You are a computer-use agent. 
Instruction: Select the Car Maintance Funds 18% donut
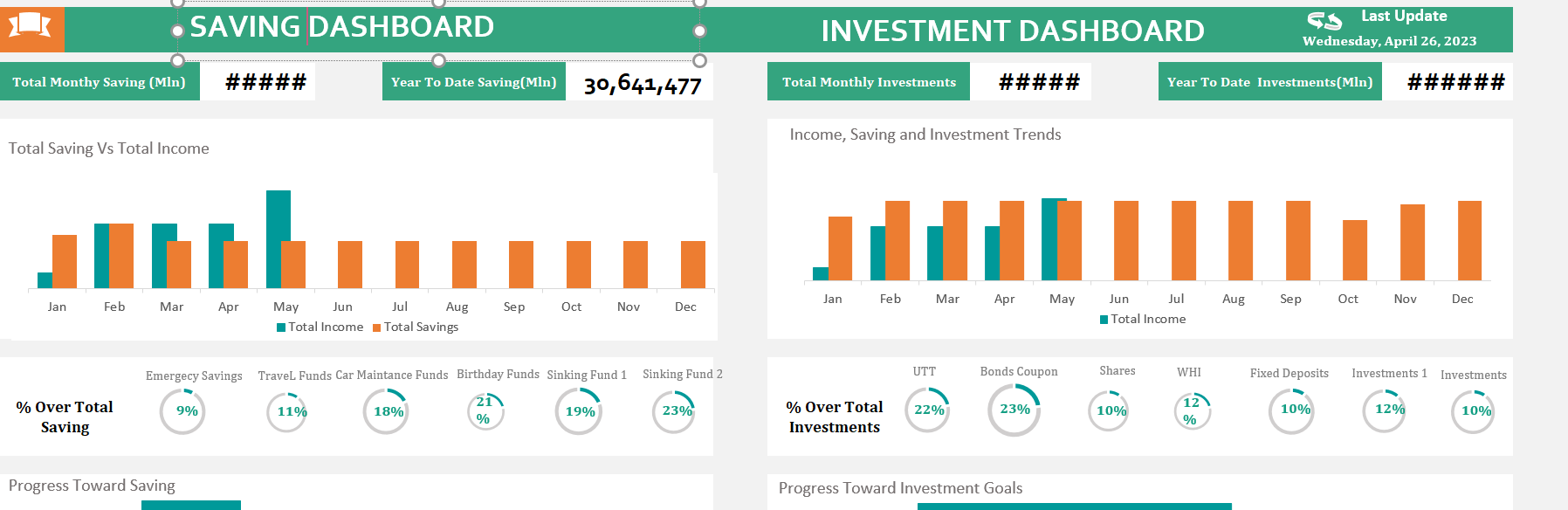pyautogui.click(x=386, y=411)
